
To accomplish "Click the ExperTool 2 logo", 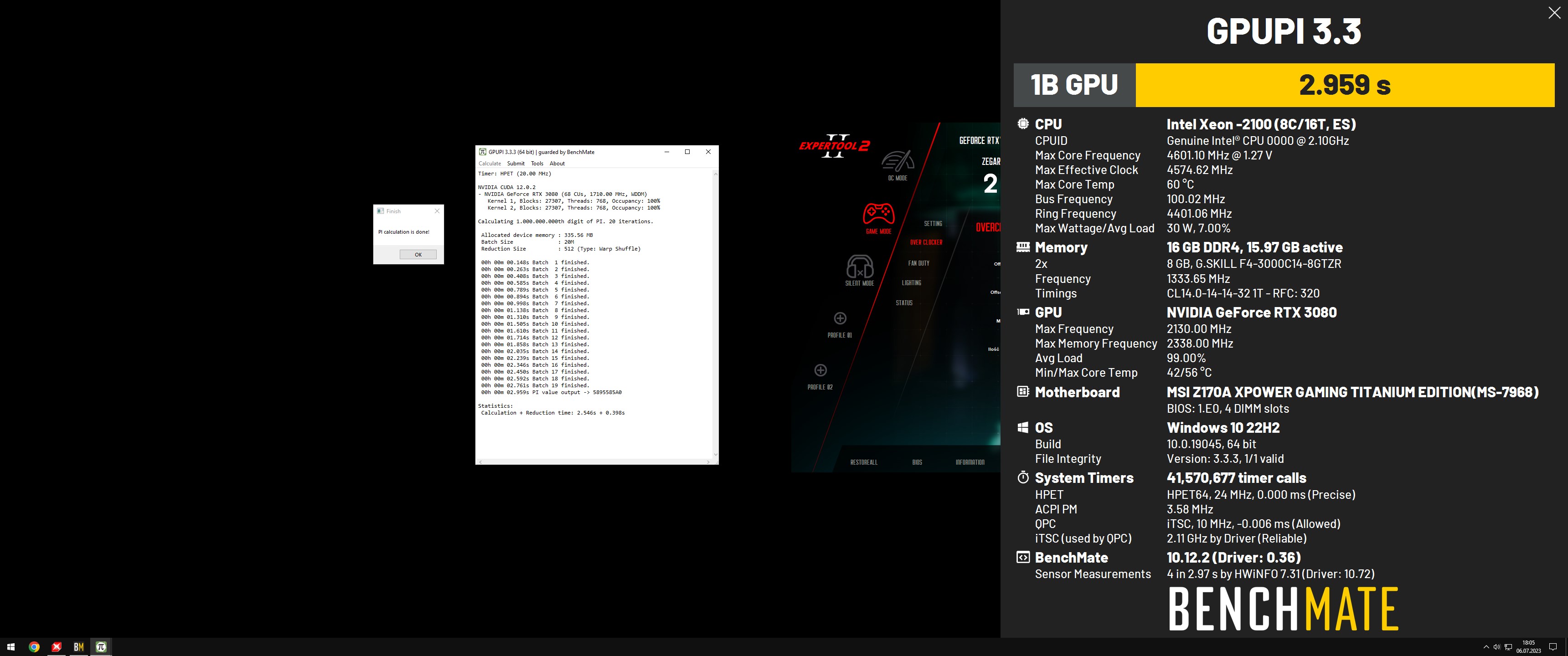I will (835, 146).
